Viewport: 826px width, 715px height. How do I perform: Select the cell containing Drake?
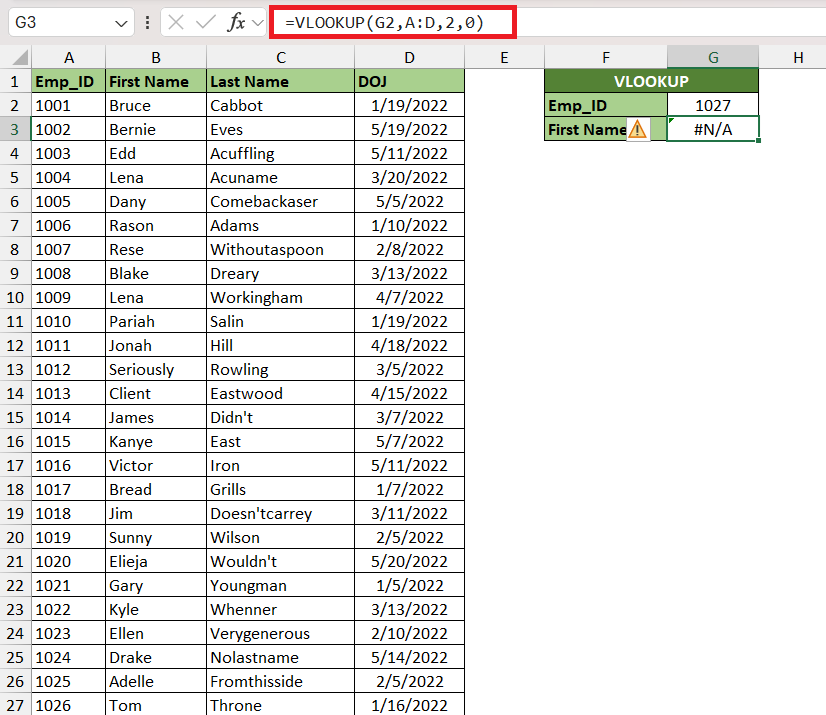[x=156, y=658]
